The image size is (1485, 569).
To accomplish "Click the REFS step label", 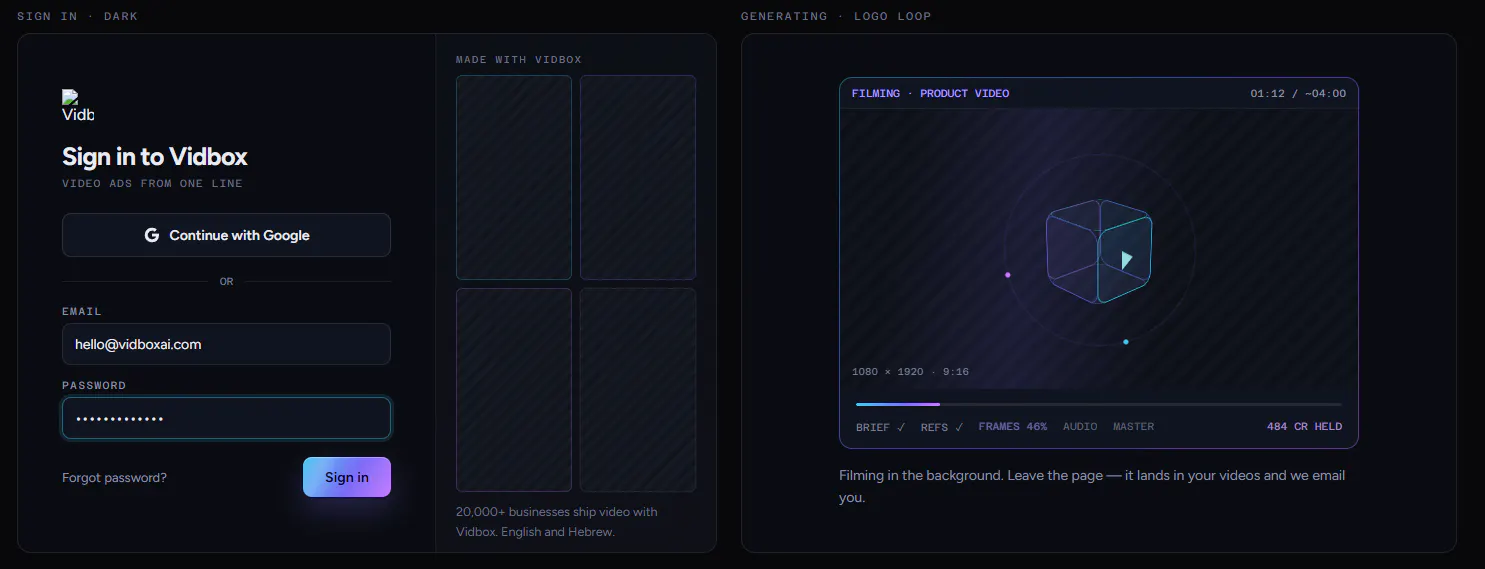I will 942,427.
